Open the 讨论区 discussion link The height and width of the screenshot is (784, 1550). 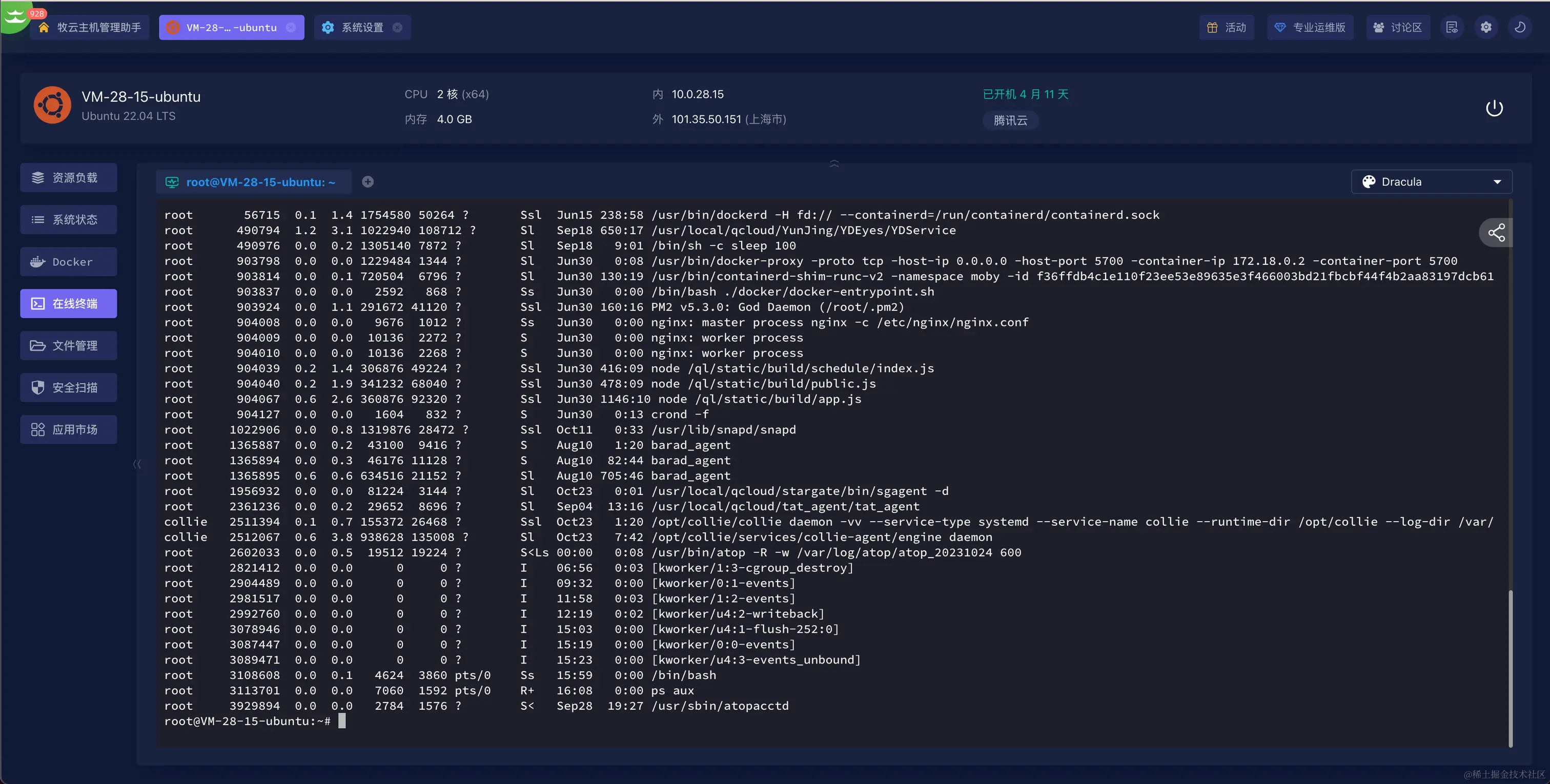1397,28
